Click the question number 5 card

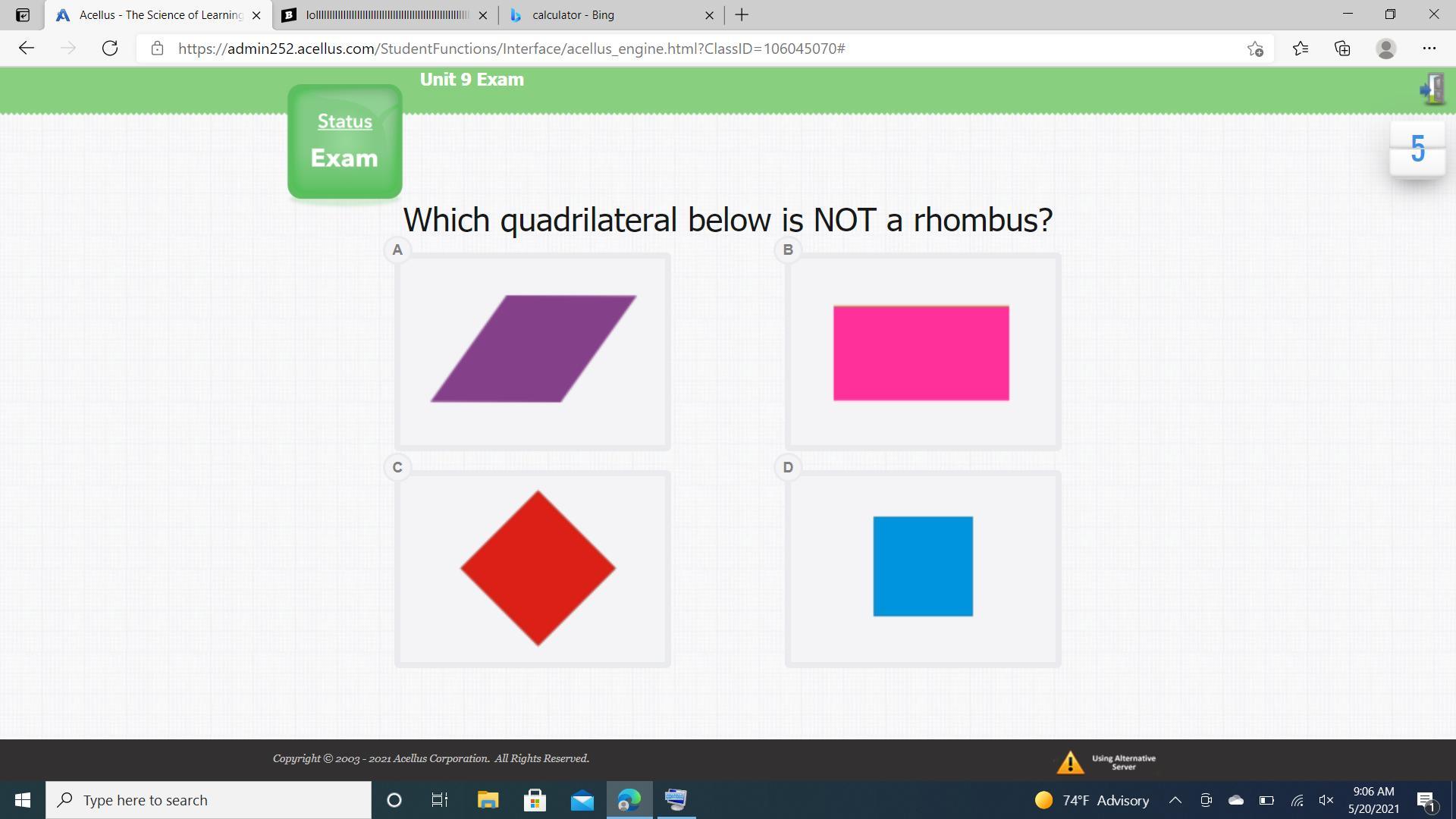(x=1417, y=149)
